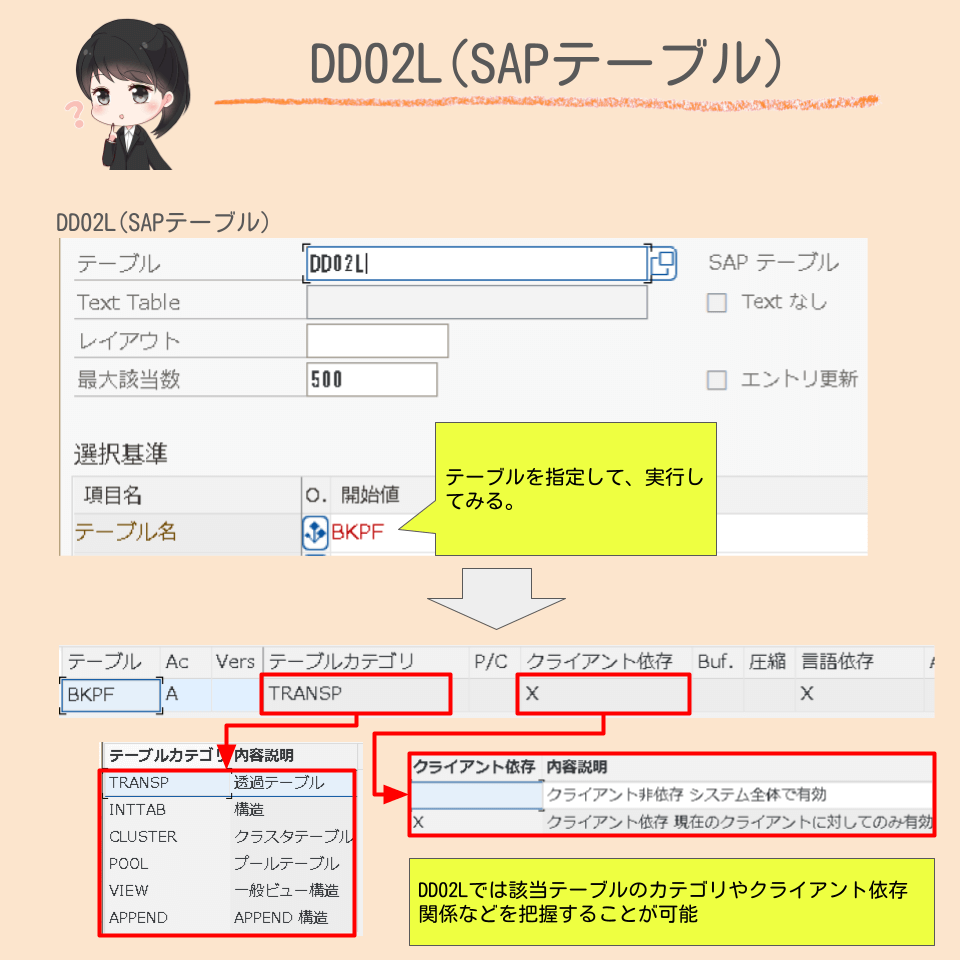Open multiple selection icon beside BKPF value
This screenshot has width=960, height=960.
314,531
